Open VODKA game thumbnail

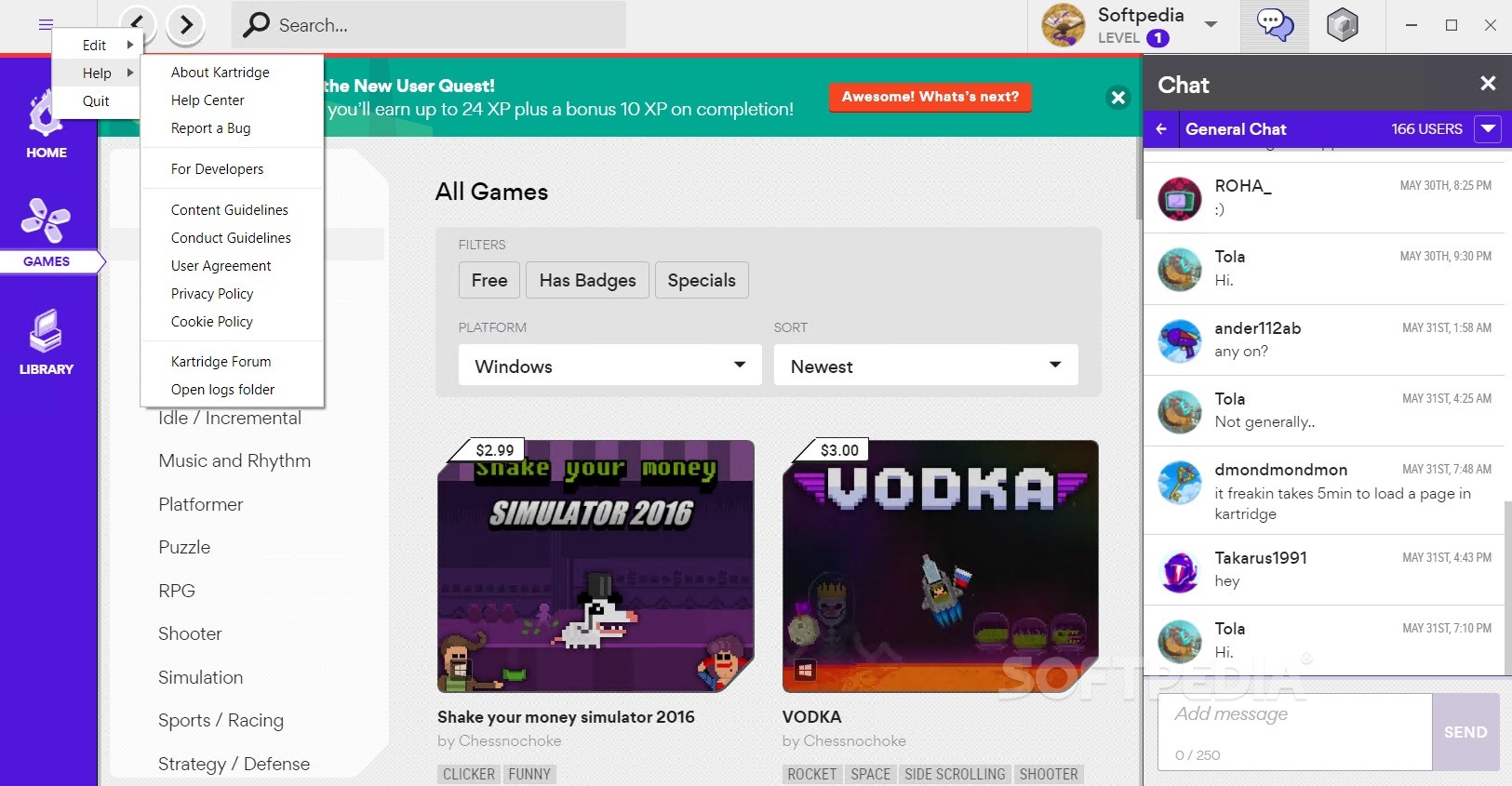pyautogui.click(x=941, y=566)
